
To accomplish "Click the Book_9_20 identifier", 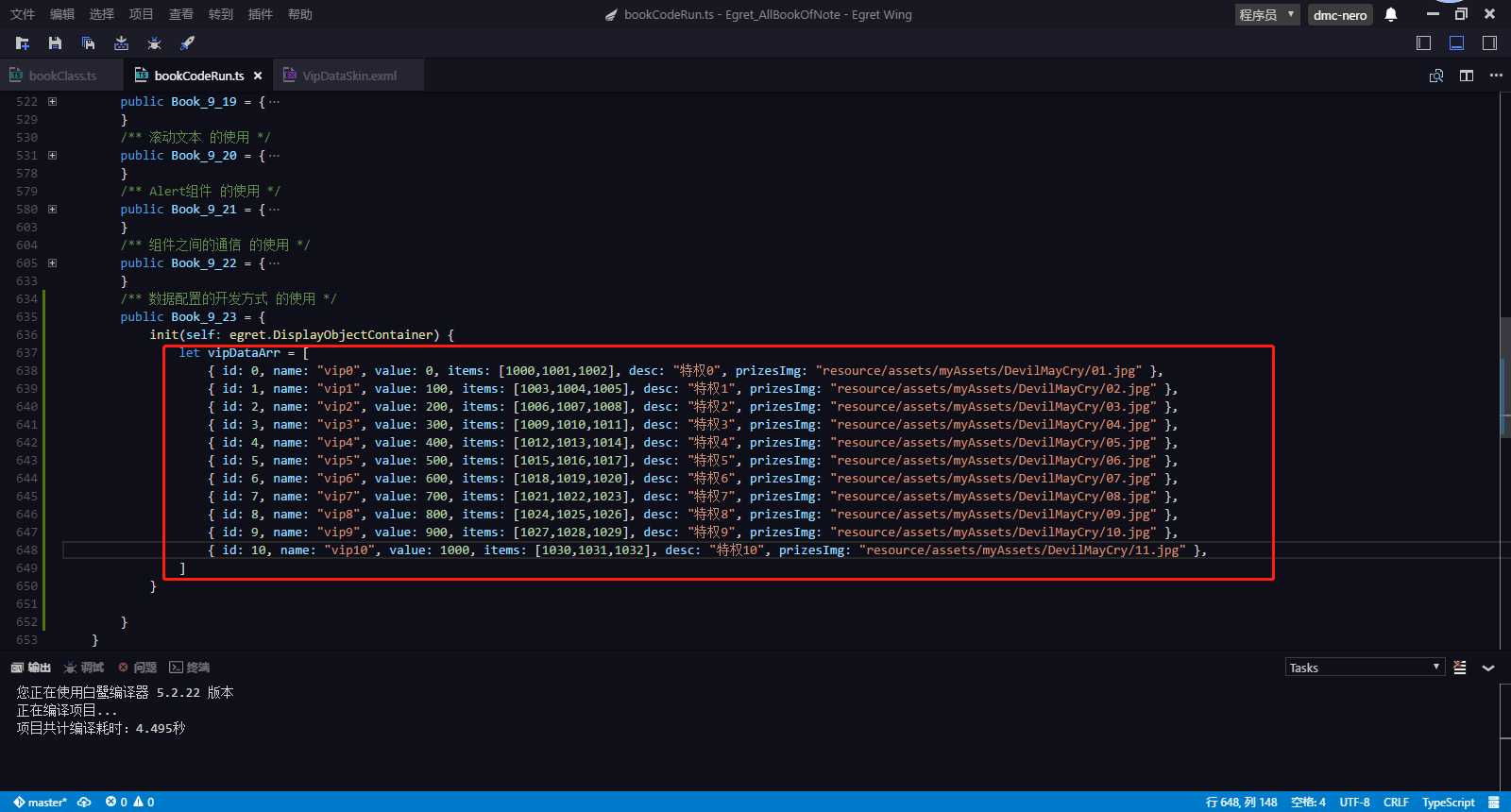I will [204, 155].
